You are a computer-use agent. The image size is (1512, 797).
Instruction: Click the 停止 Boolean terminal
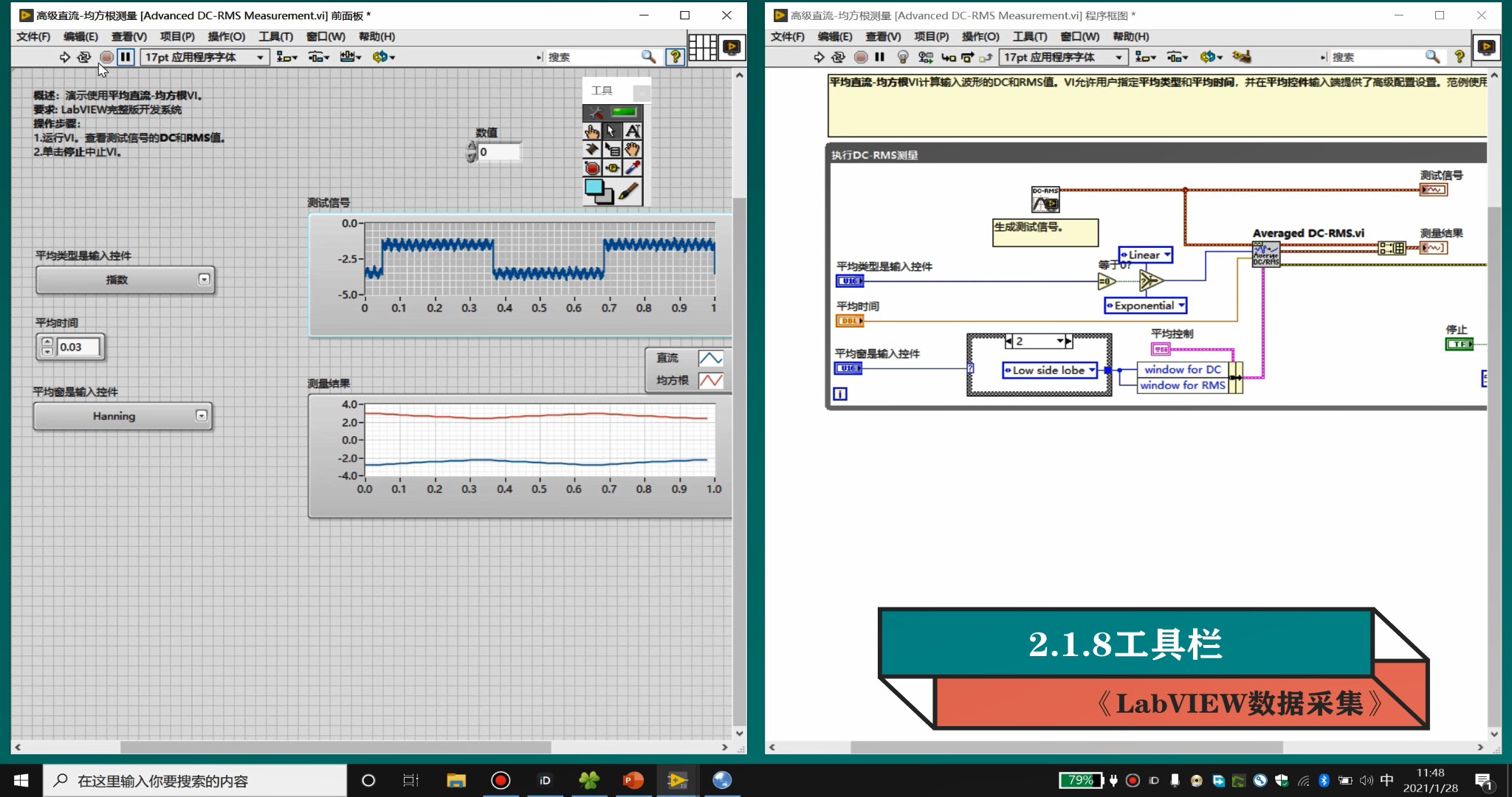1459,344
